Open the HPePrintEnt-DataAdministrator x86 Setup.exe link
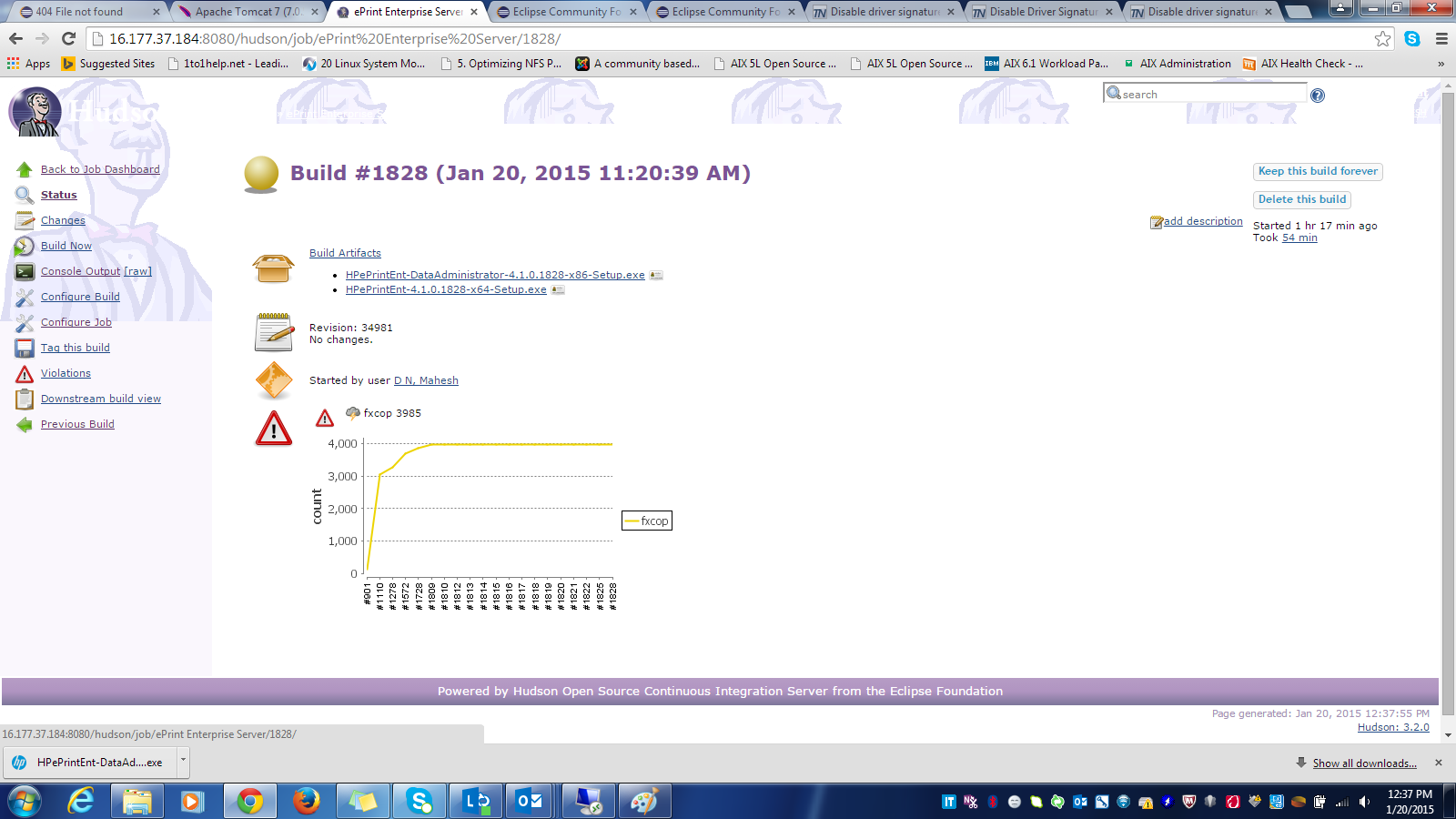This screenshot has width=1456, height=819. 495,275
